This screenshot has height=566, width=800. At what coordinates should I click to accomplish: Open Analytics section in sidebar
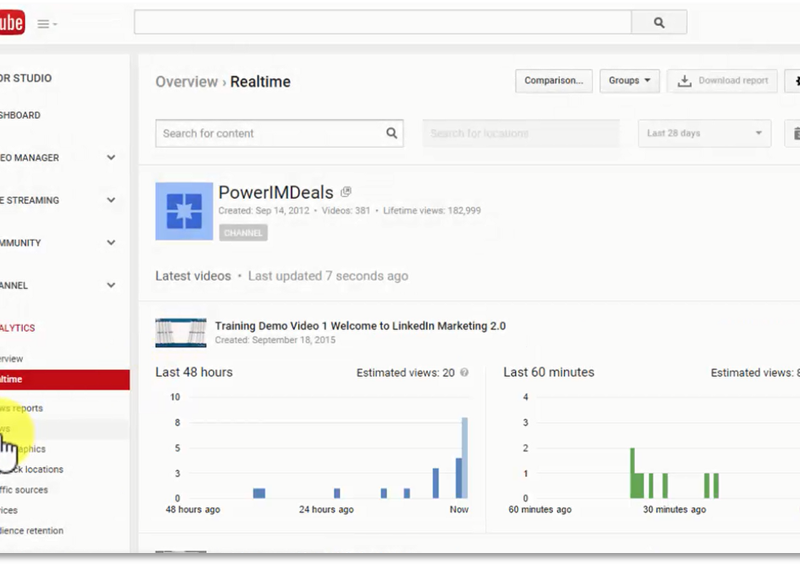click(18, 328)
